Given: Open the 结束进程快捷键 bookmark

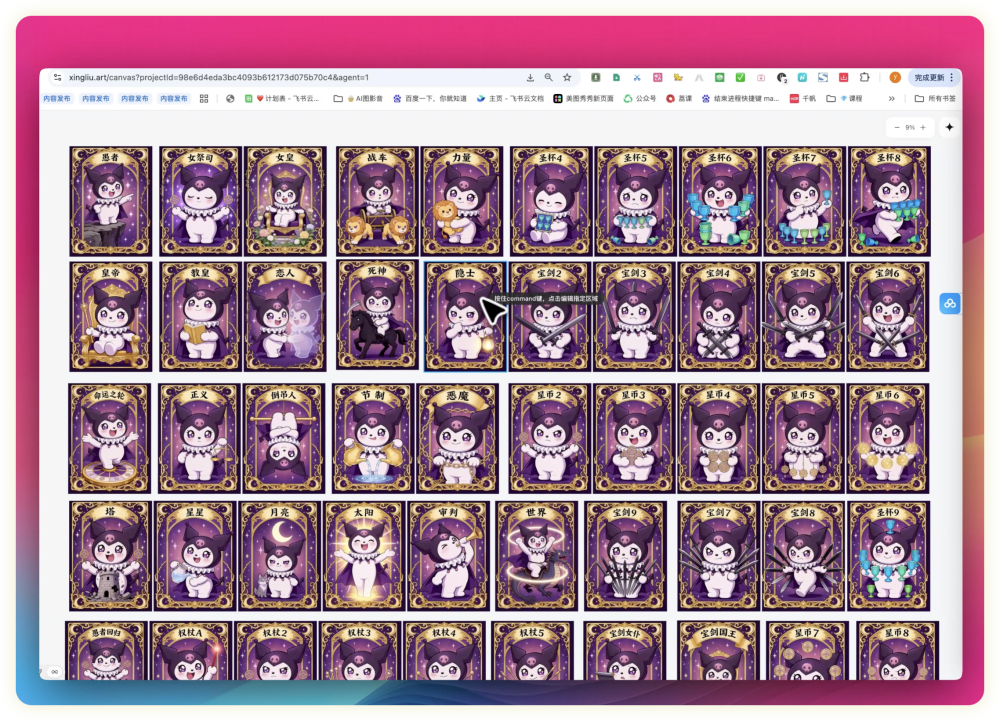Looking at the screenshot, I should click(x=740, y=99).
